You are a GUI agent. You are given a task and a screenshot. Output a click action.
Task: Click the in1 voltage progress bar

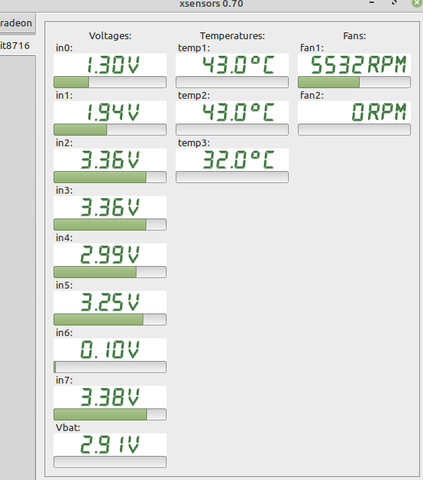click(110, 130)
